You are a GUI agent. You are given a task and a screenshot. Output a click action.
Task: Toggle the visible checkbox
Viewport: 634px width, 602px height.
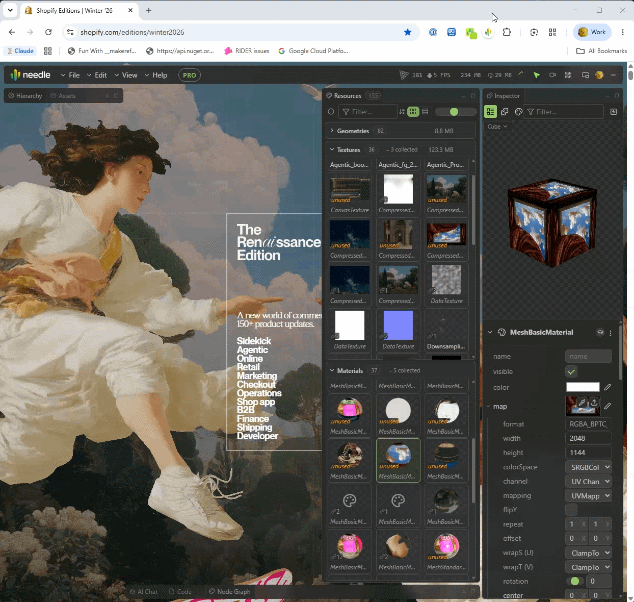[571, 372]
